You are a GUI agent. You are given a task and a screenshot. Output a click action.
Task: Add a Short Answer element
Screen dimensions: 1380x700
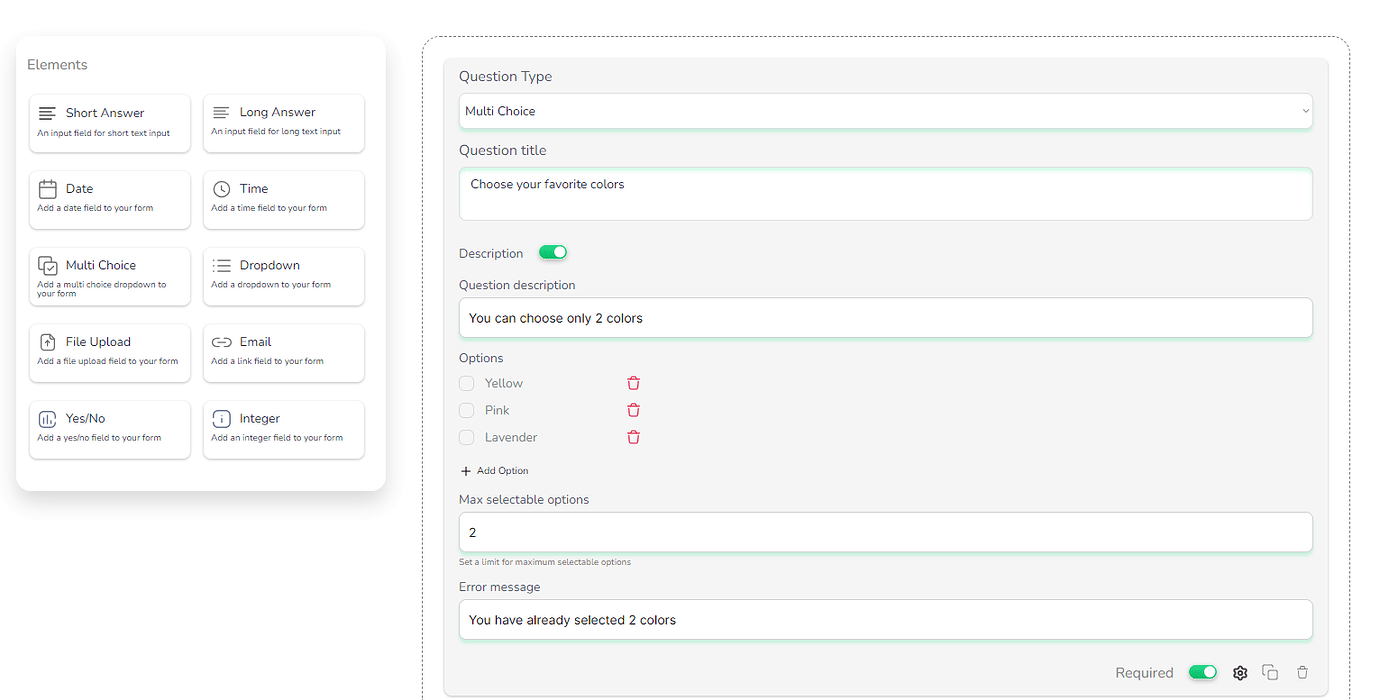click(x=110, y=123)
